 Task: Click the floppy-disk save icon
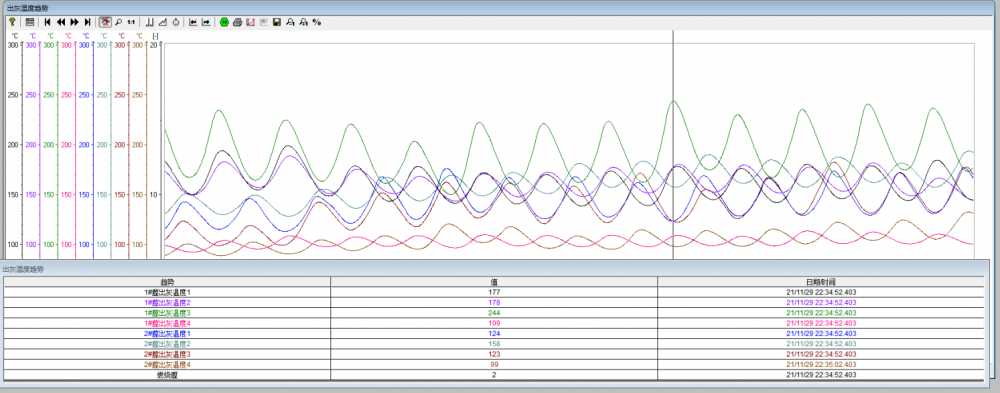tap(277, 22)
